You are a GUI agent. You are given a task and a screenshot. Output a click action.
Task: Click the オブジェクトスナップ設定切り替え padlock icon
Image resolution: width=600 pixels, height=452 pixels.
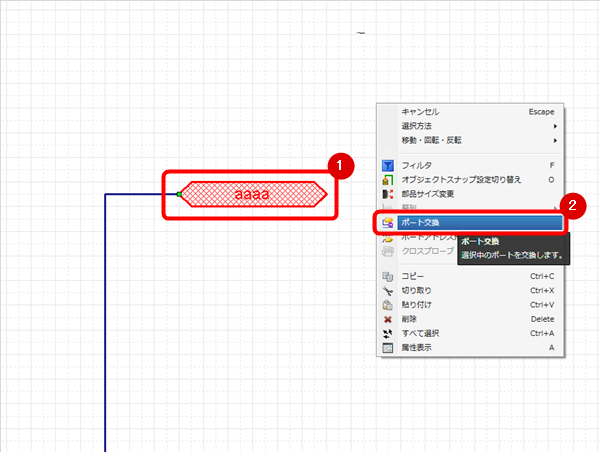(x=388, y=180)
